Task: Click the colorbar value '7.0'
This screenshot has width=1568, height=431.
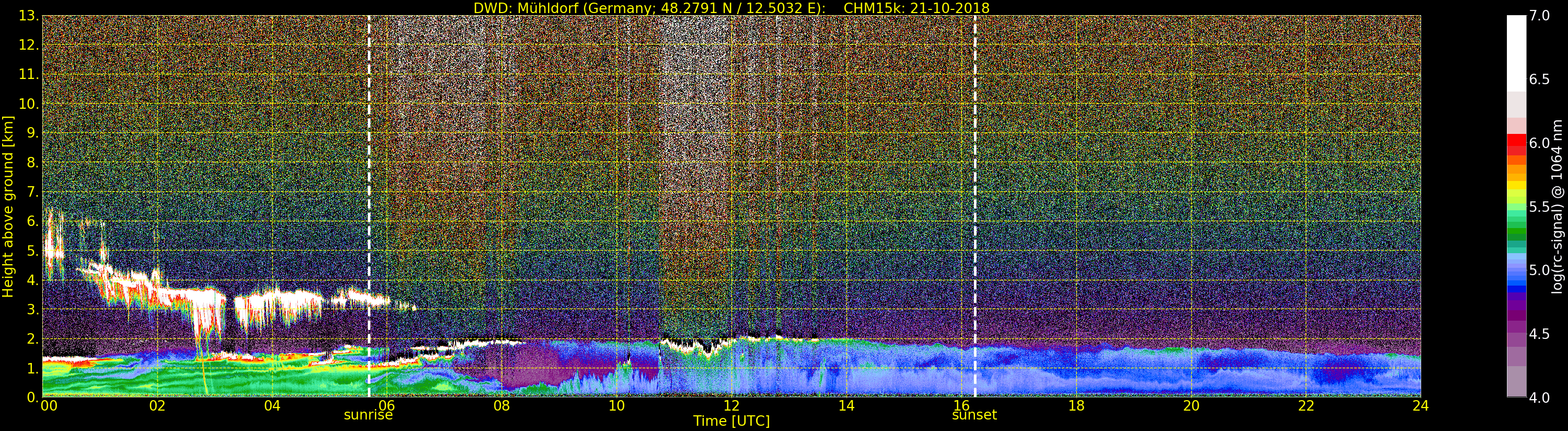Action: click(x=1539, y=16)
